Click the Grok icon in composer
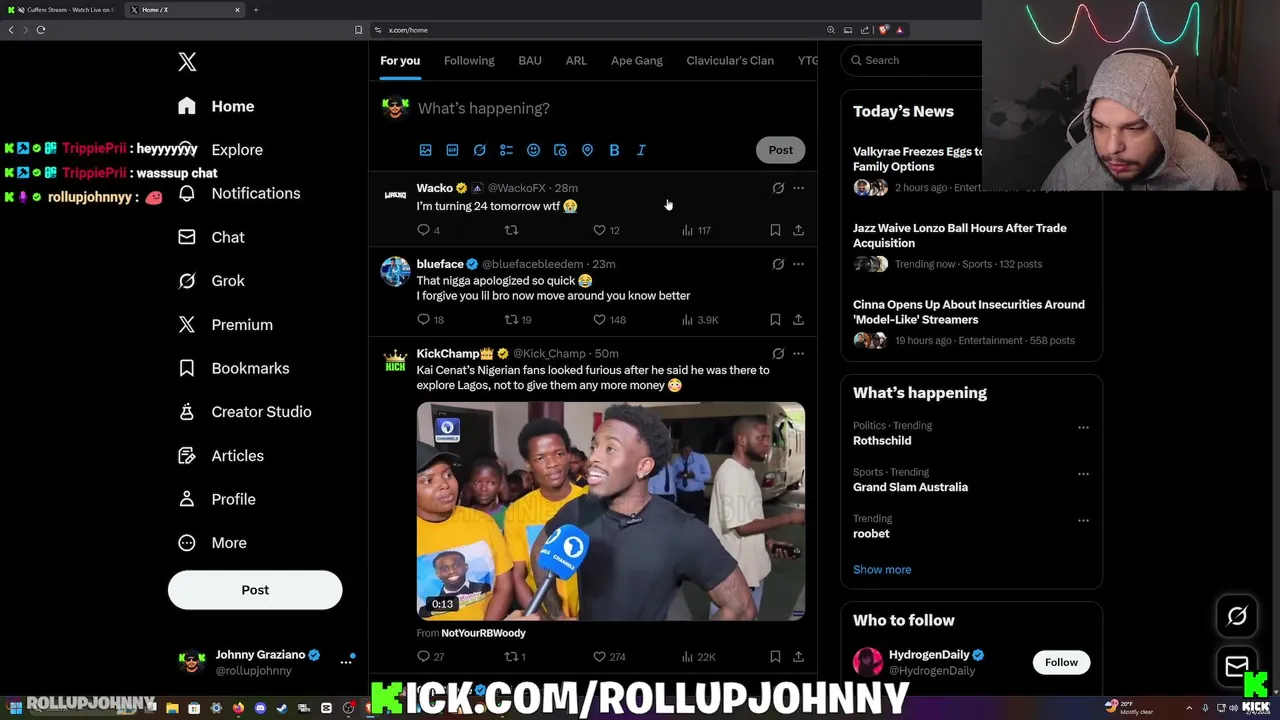1280x720 pixels. [x=479, y=150]
